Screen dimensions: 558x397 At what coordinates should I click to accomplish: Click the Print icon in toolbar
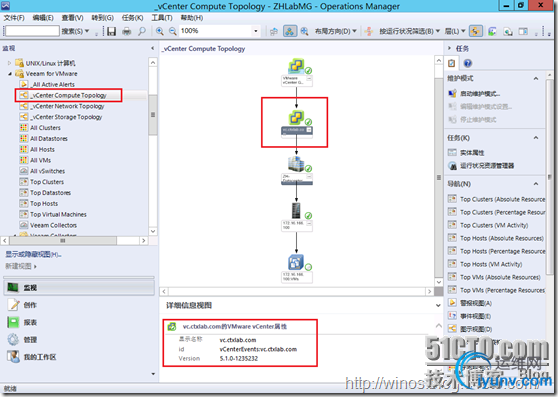(127, 31)
